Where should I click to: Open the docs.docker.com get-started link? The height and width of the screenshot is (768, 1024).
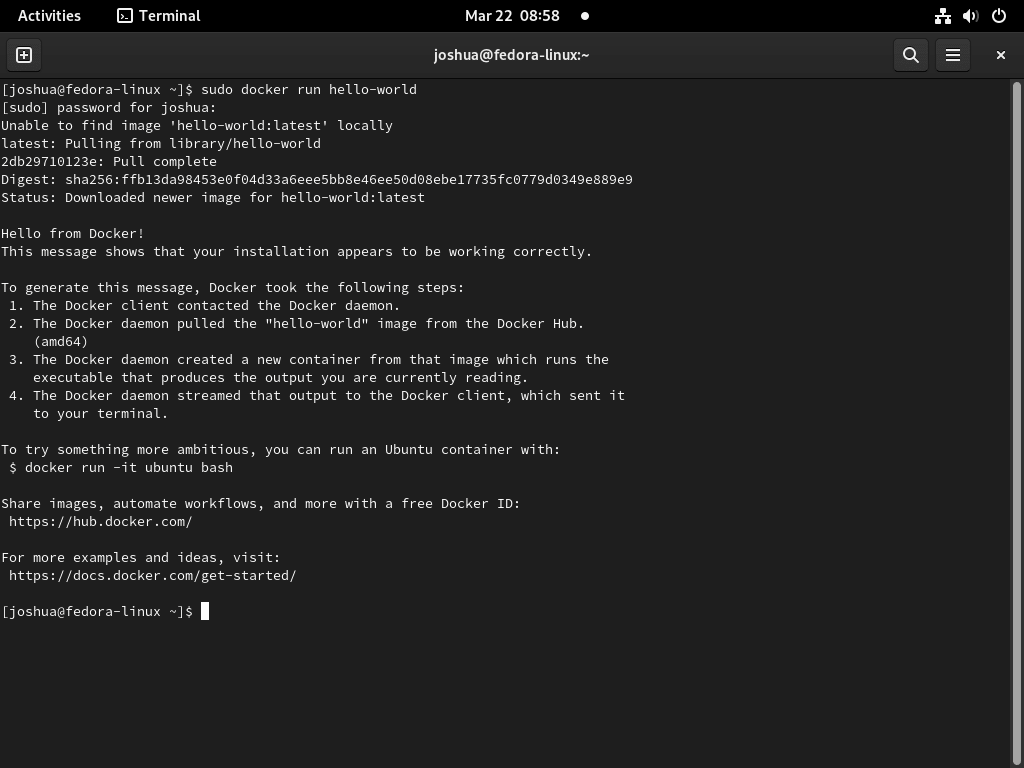tap(152, 575)
